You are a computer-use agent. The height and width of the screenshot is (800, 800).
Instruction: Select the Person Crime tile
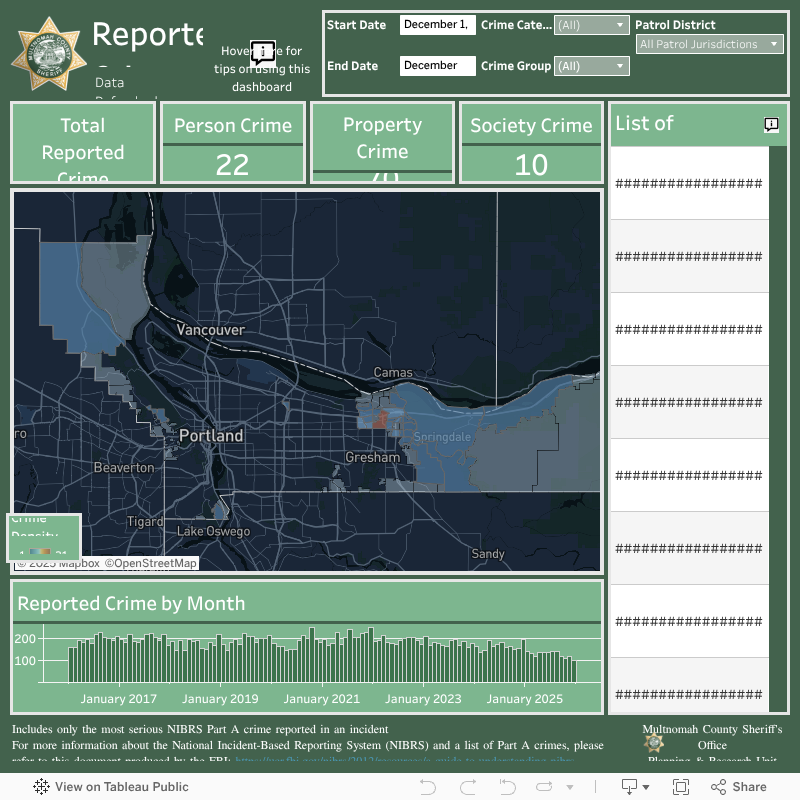pyautogui.click(x=232, y=142)
